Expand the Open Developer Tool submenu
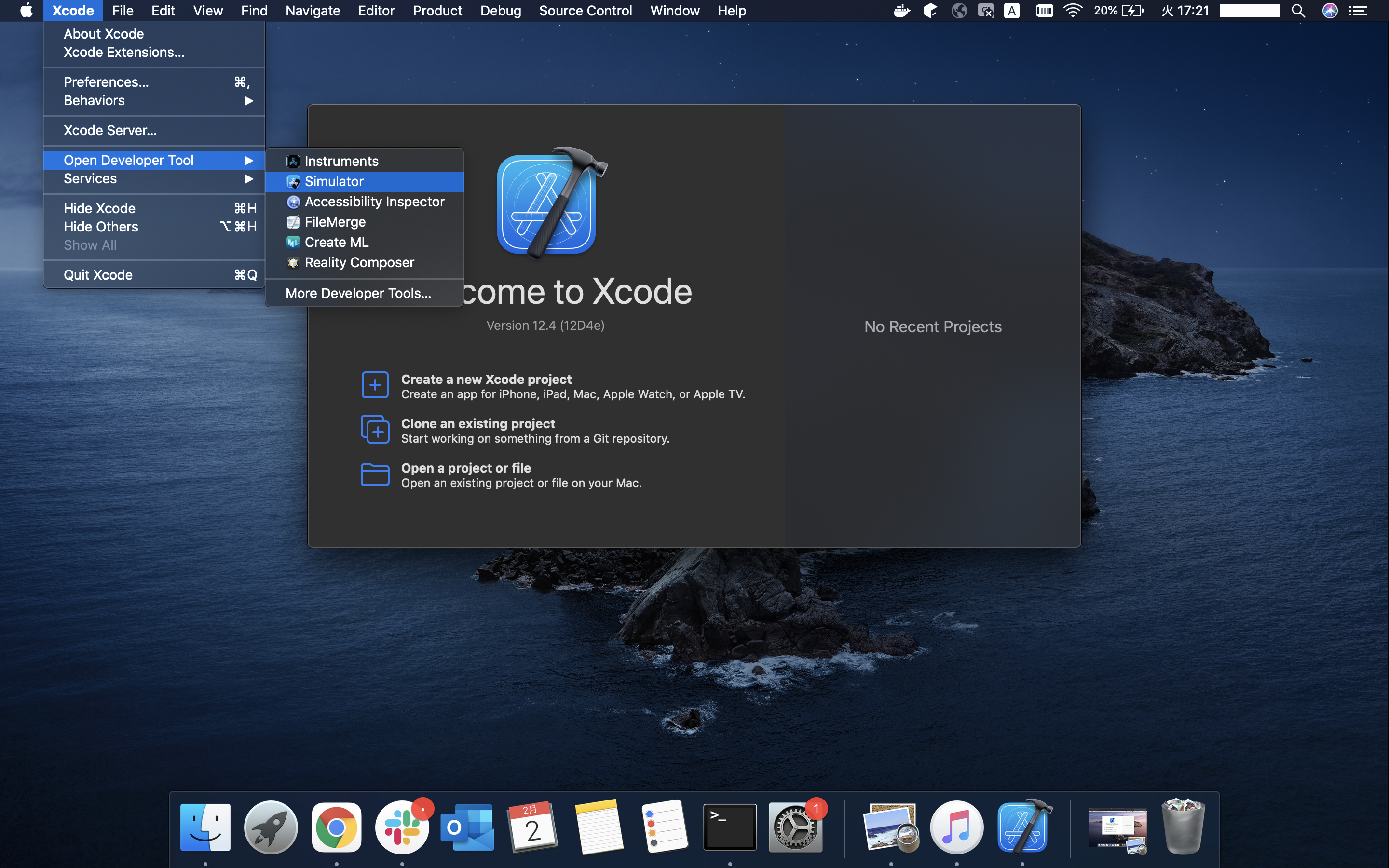Viewport: 1389px width, 868px height. 154,160
